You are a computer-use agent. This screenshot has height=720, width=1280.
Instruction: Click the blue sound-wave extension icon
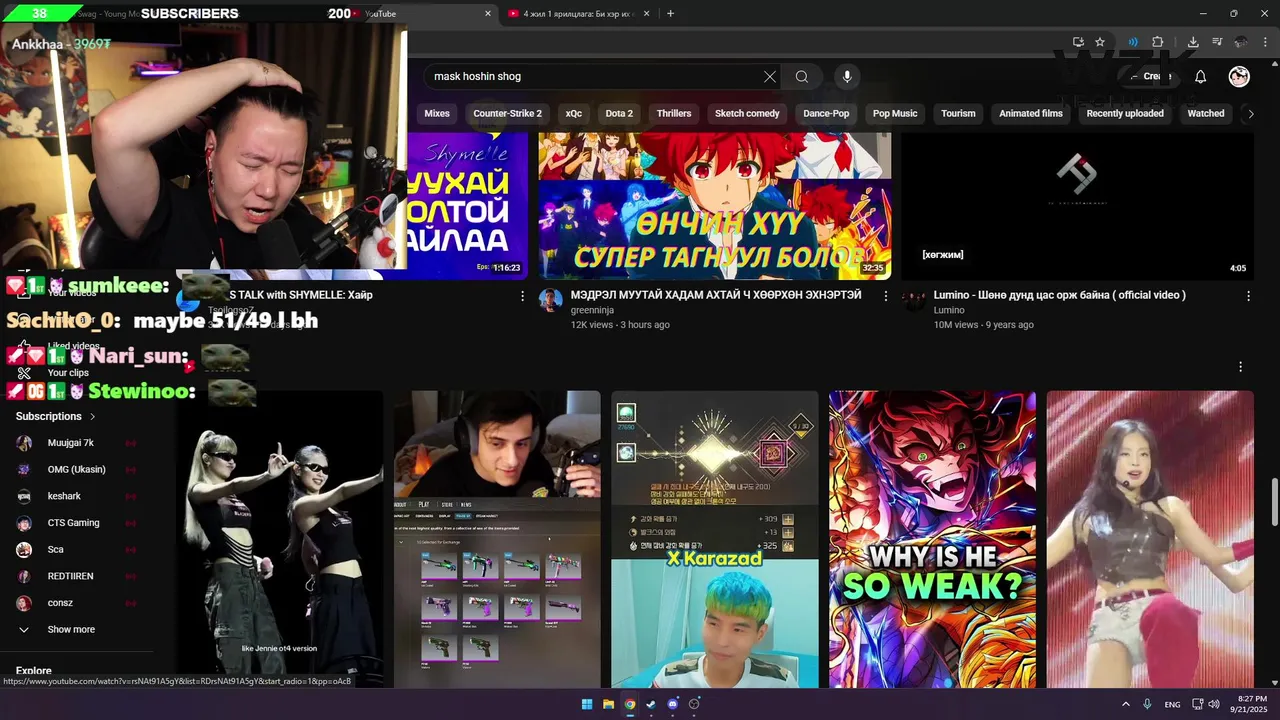tap(1133, 42)
